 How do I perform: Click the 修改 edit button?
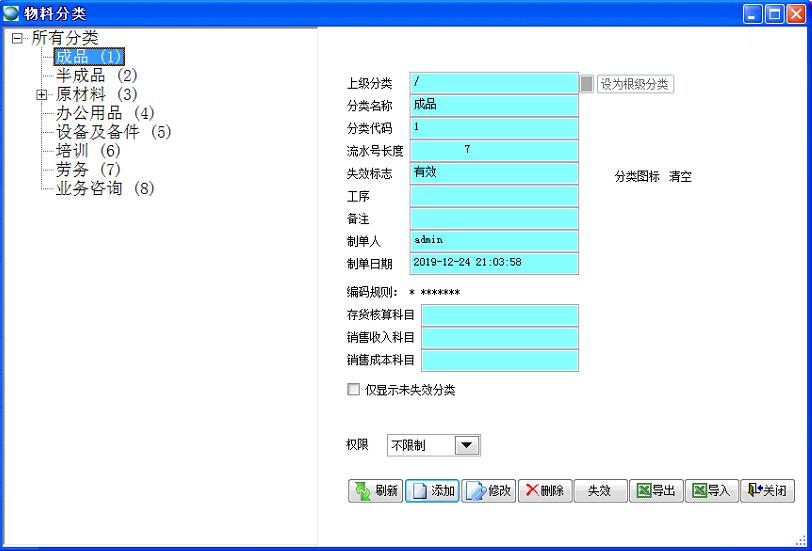click(x=488, y=491)
